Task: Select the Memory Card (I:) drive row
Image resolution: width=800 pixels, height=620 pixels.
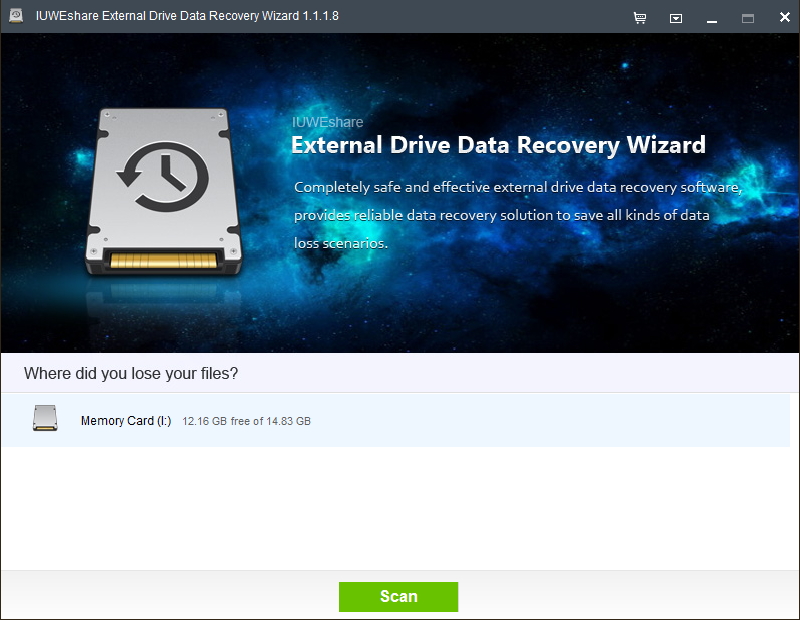Action: [x=400, y=418]
